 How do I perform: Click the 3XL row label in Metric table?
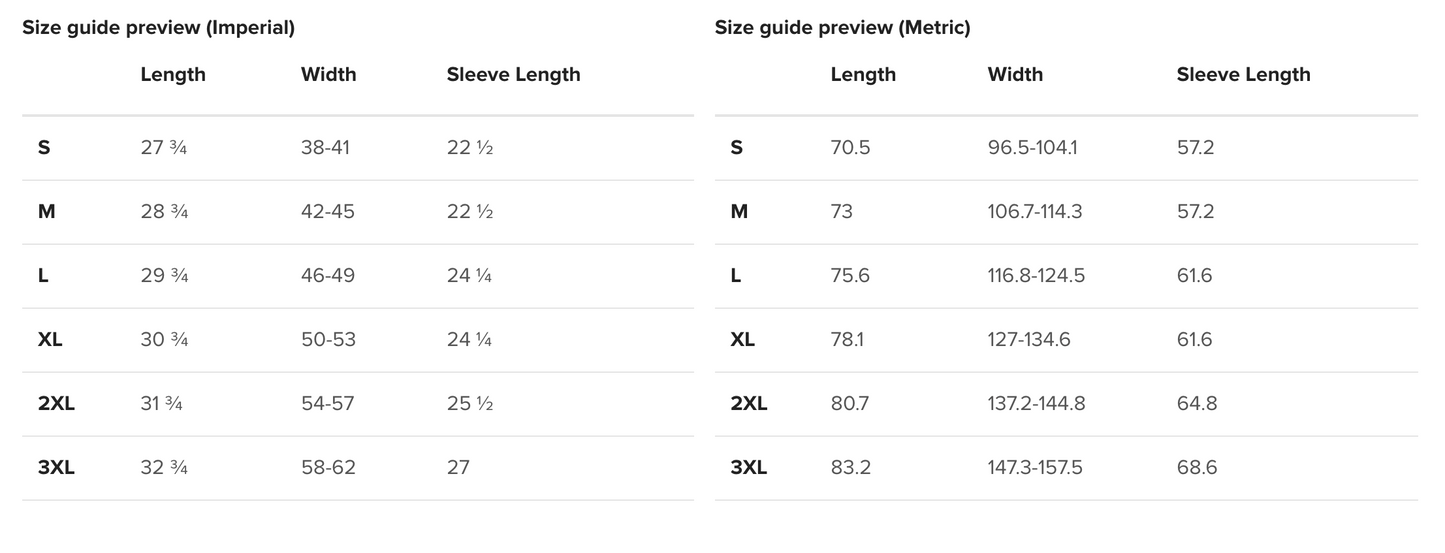[748, 468]
